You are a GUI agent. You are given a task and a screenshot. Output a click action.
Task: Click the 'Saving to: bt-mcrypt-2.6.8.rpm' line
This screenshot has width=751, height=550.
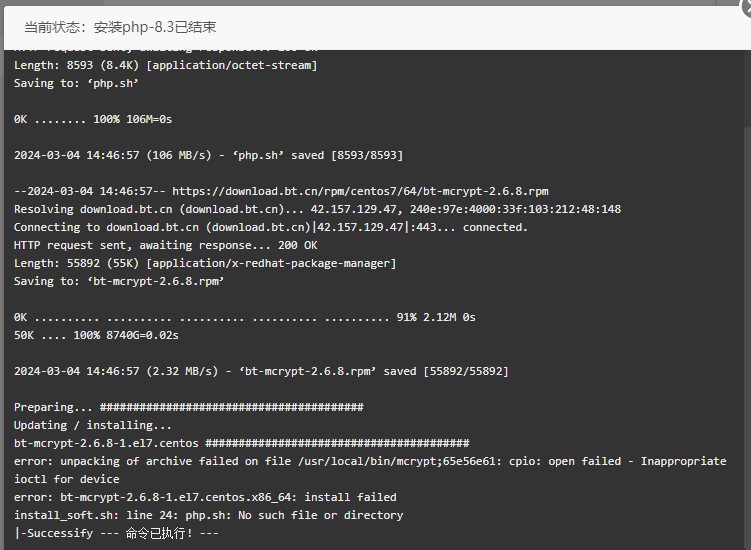click(119, 281)
